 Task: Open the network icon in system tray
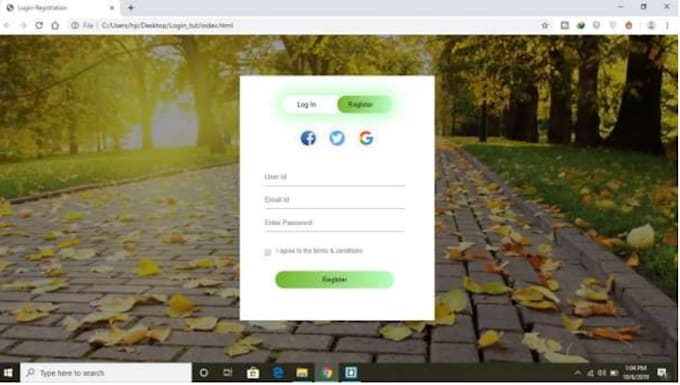[x=590, y=373]
